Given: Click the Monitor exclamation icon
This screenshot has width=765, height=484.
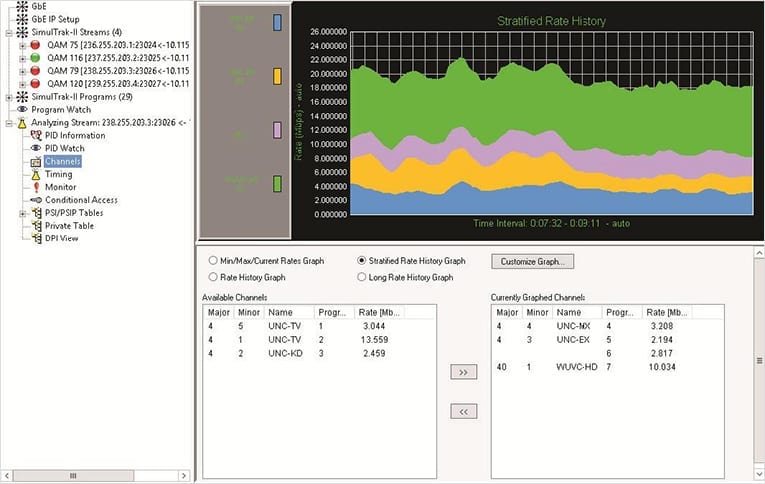Looking at the screenshot, I should point(36,187).
